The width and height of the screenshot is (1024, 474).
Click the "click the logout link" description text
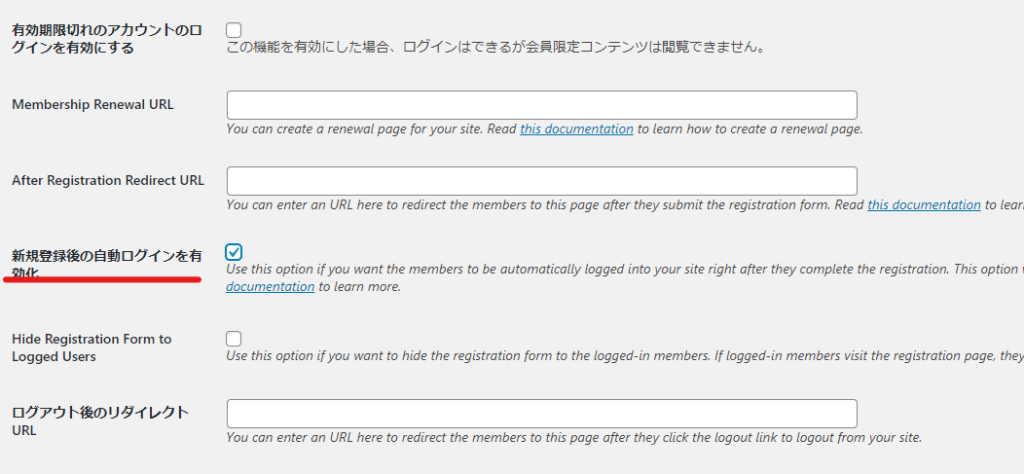[x=574, y=437]
